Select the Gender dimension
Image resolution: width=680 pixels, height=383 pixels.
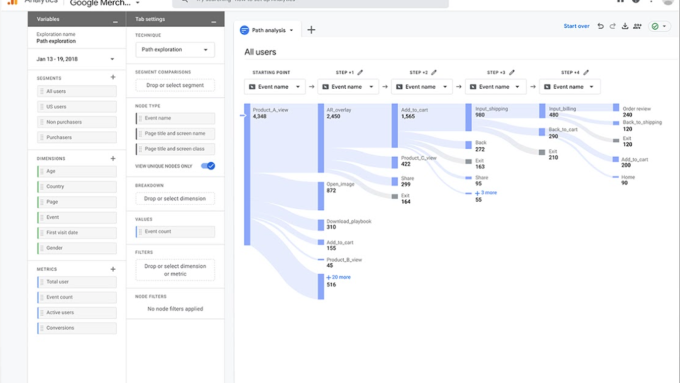(x=77, y=248)
